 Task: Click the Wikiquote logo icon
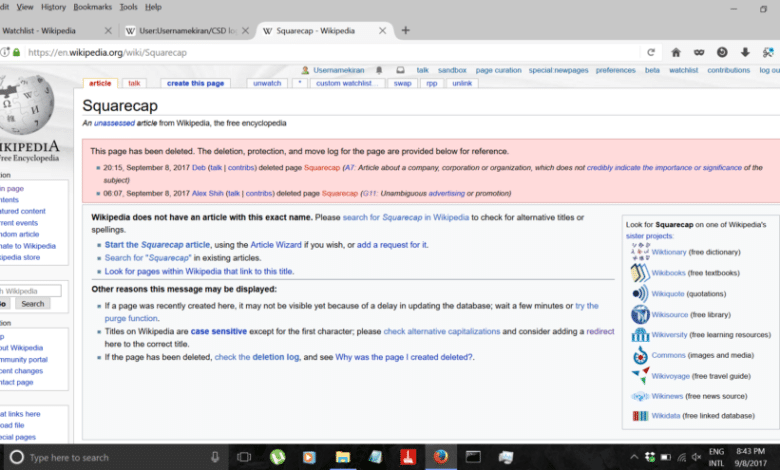[x=640, y=293]
